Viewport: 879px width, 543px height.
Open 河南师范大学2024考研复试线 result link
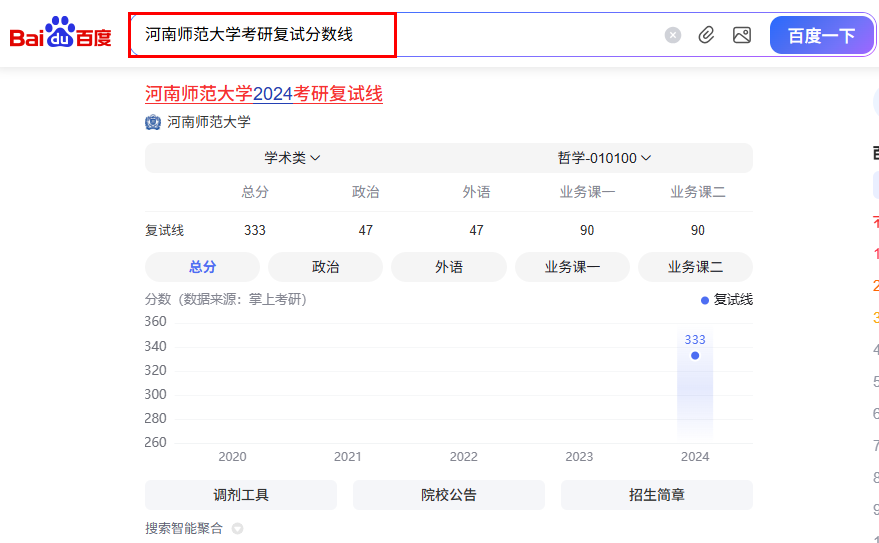264,94
